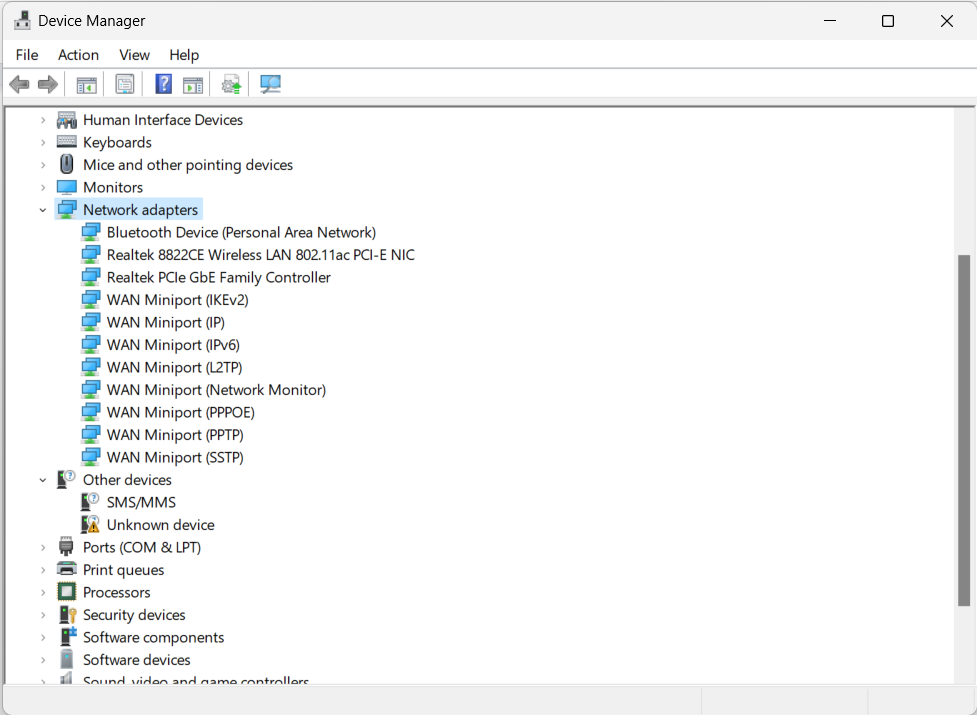Click the Unknown device warning icon

(x=91, y=525)
